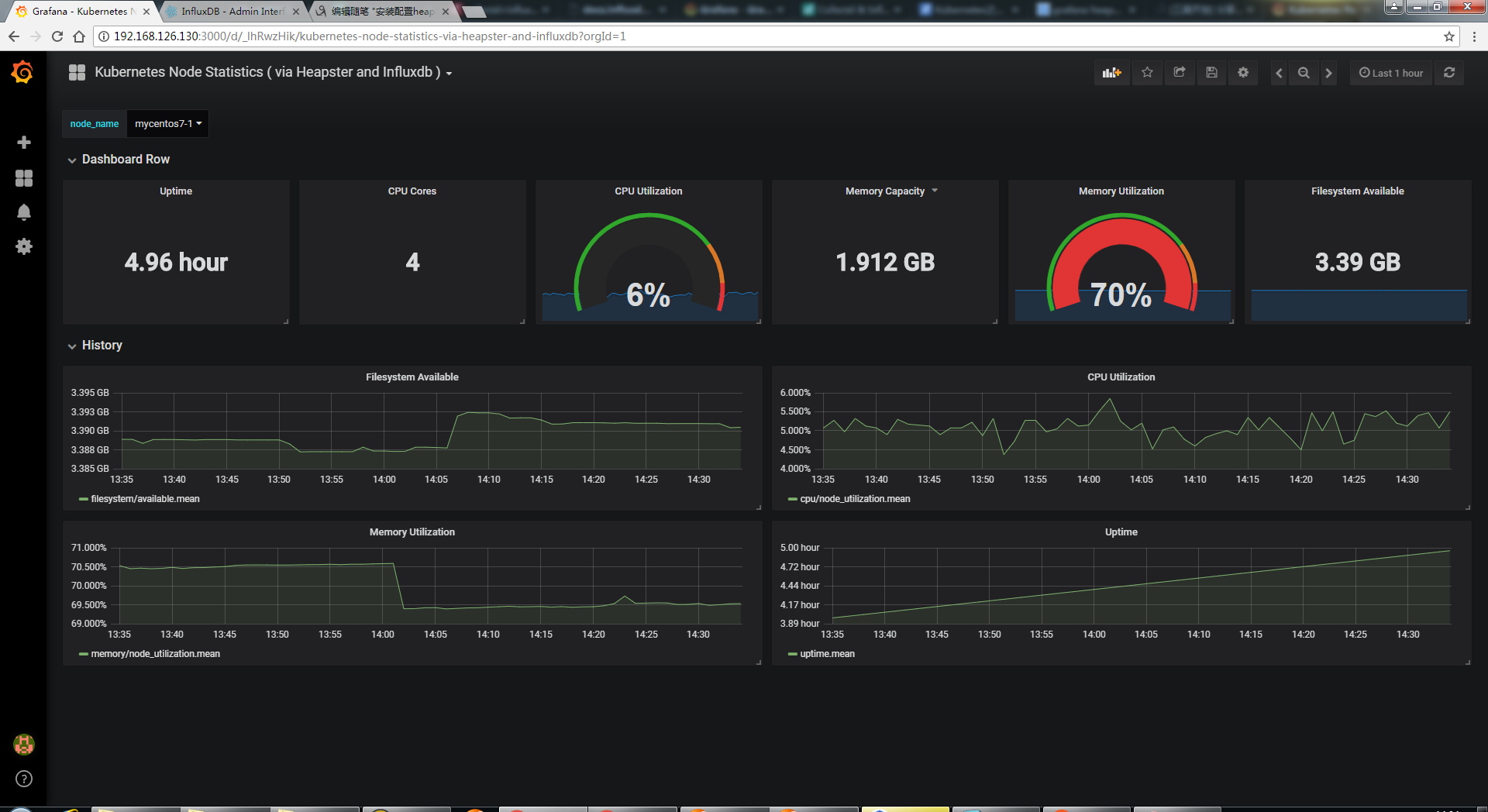The image size is (1488, 812).
Task: Open Last 1 hour time picker
Action: (1391, 73)
